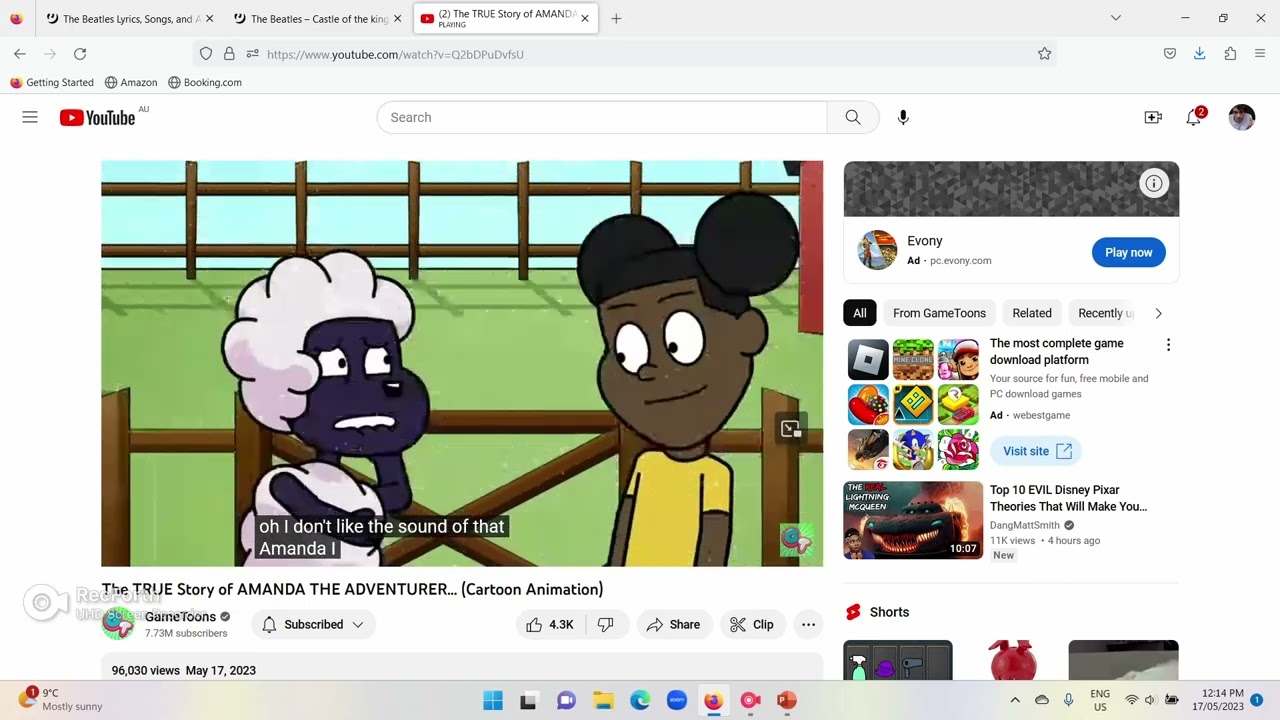The width and height of the screenshot is (1280, 720).
Task: Open the ENG US language indicator
Action: click(1100, 699)
